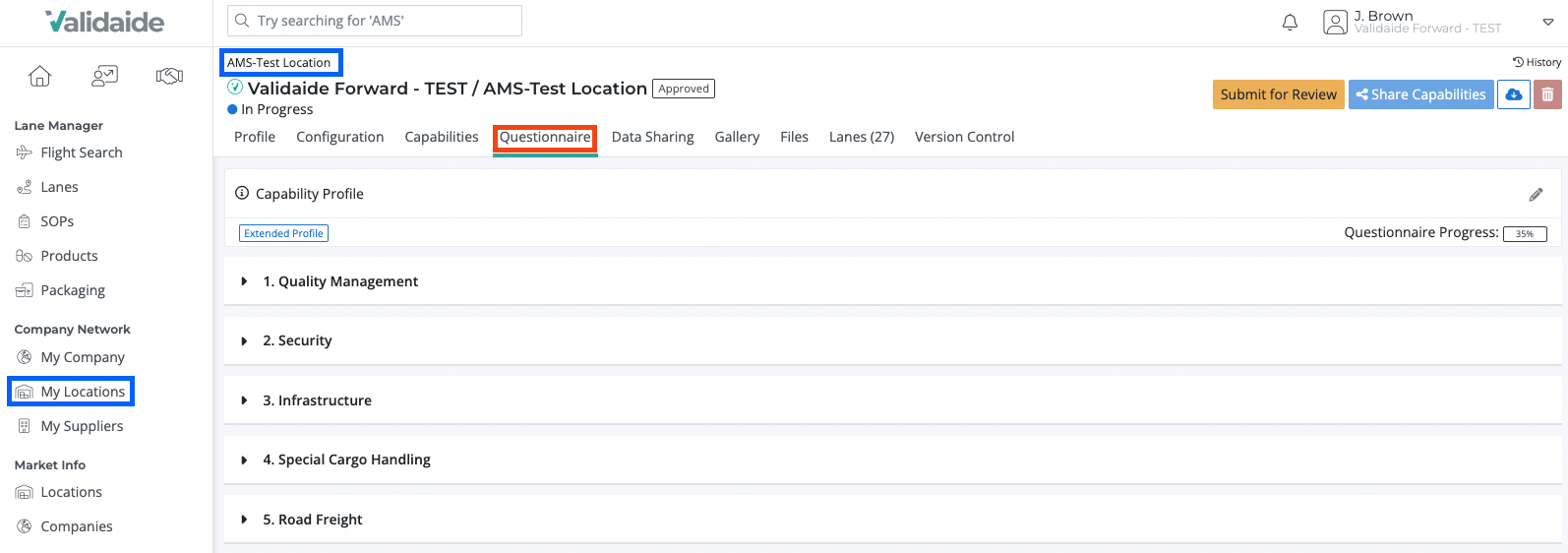
Task: Click the Approved status badge
Action: point(684,89)
